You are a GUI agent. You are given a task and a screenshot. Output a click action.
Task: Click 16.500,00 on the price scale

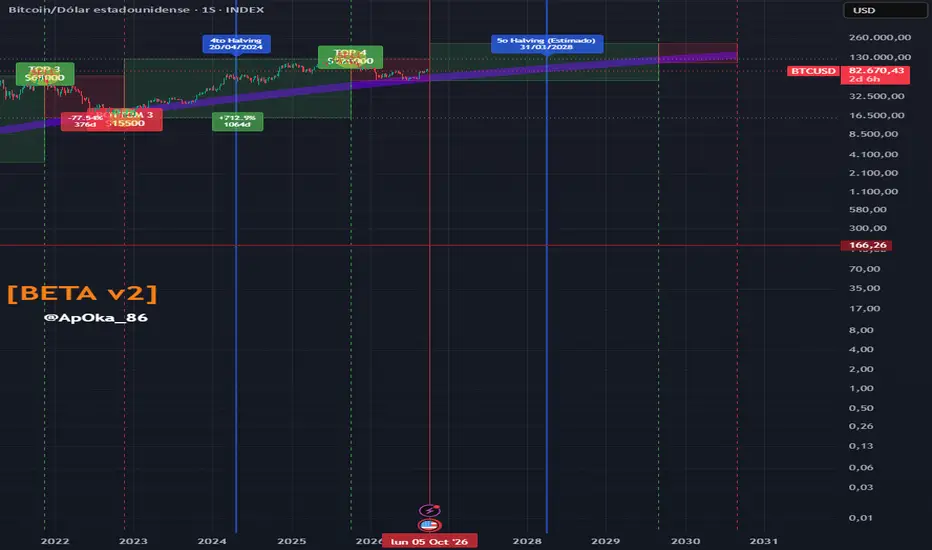pos(877,115)
